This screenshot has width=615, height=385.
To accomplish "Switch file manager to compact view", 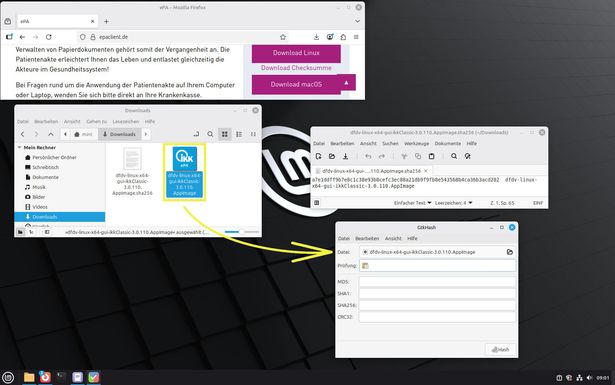I will (x=253, y=134).
